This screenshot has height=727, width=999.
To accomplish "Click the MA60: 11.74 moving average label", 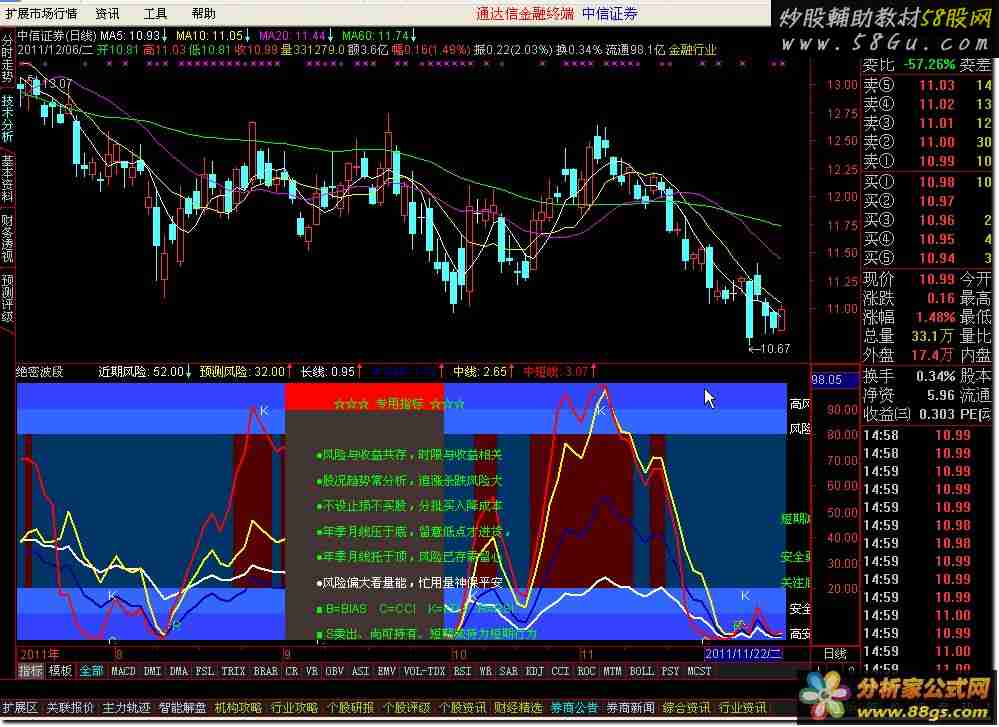I will click(379, 36).
